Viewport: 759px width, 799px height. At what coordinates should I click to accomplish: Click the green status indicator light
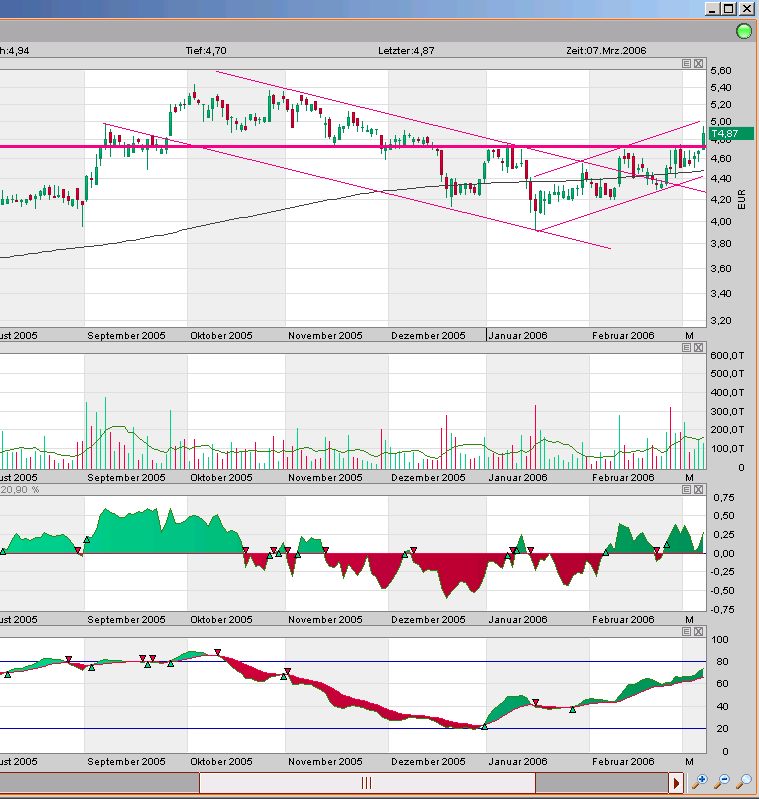coord(744,32)
